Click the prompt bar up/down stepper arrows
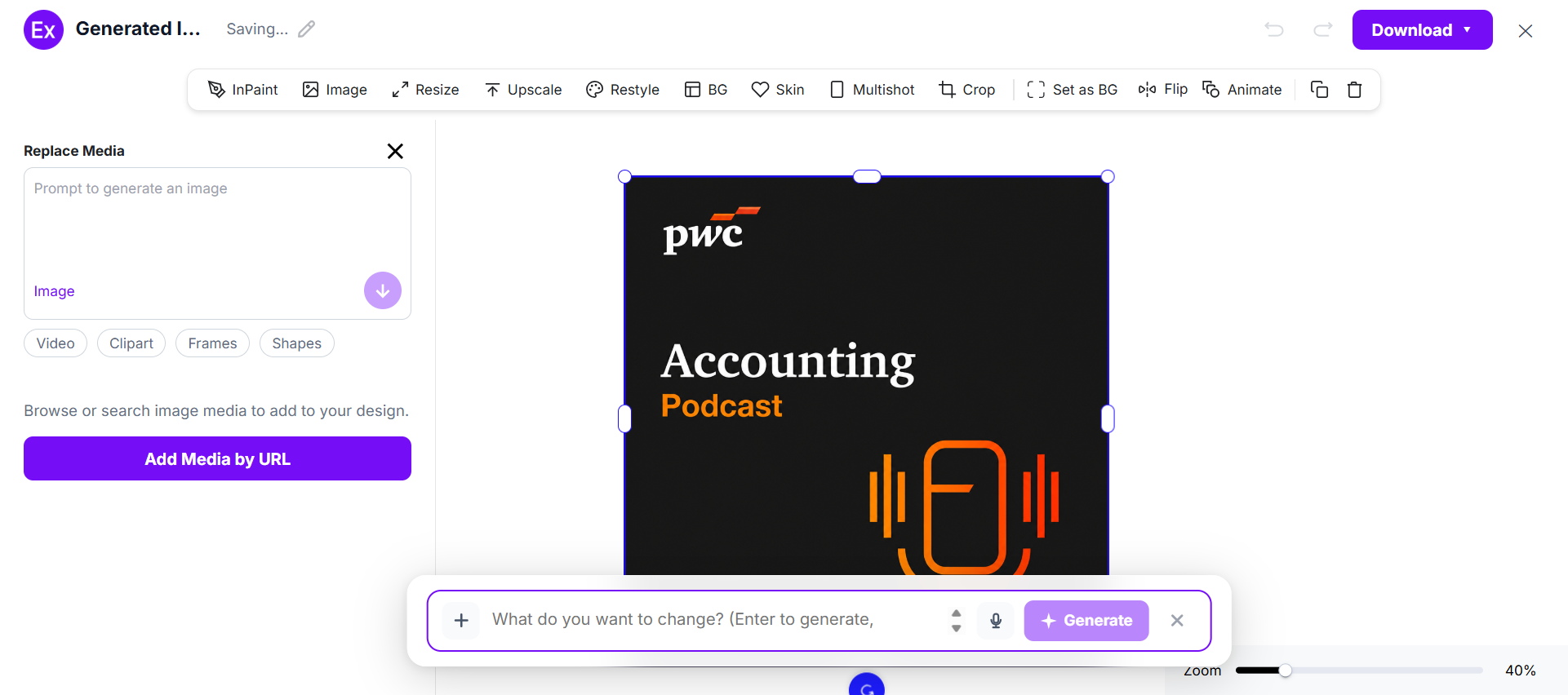 coord(957,621)
